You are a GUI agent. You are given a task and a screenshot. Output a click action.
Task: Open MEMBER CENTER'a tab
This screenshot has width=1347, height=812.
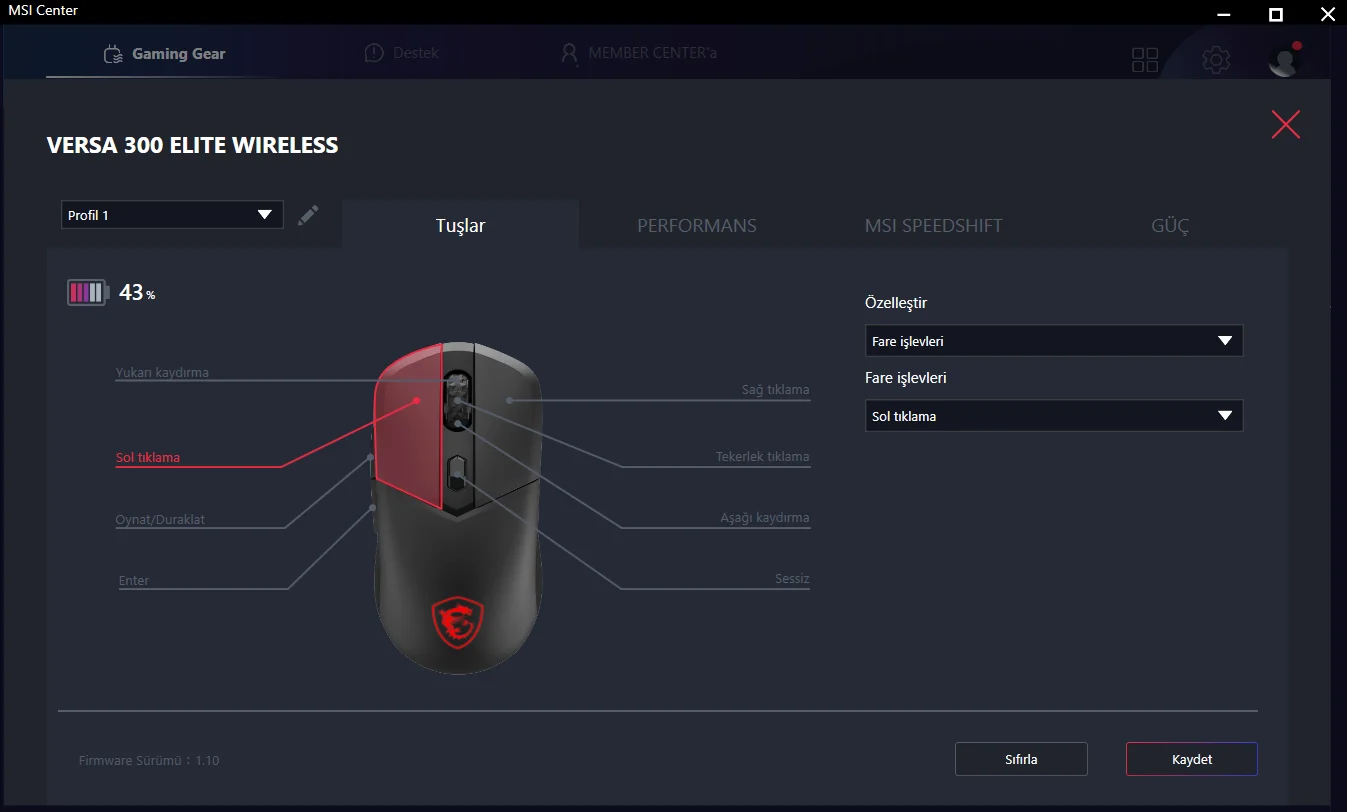pyautogui.click(x=638, y=52)
